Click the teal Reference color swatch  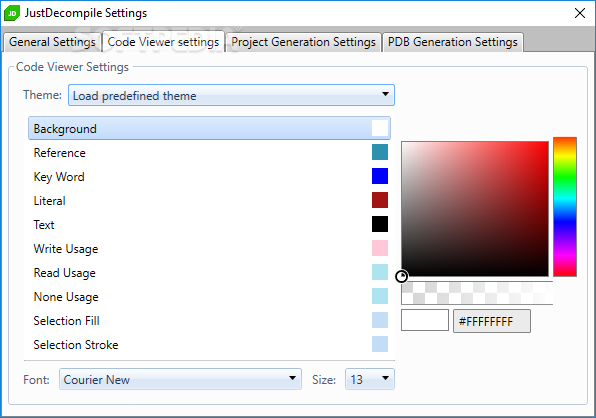(380, 152)
